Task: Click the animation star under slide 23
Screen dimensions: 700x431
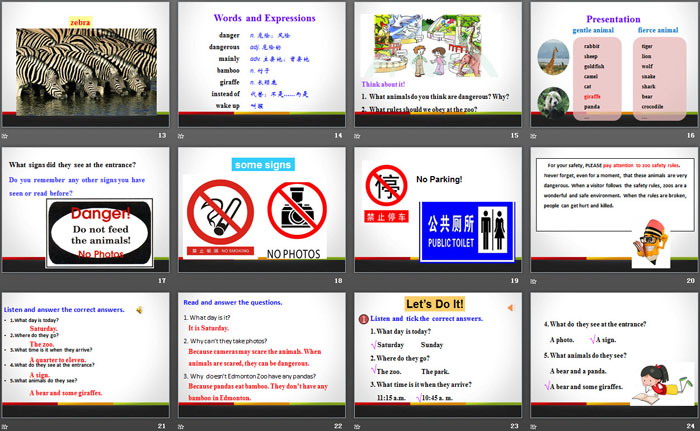Action: point(357,427)
